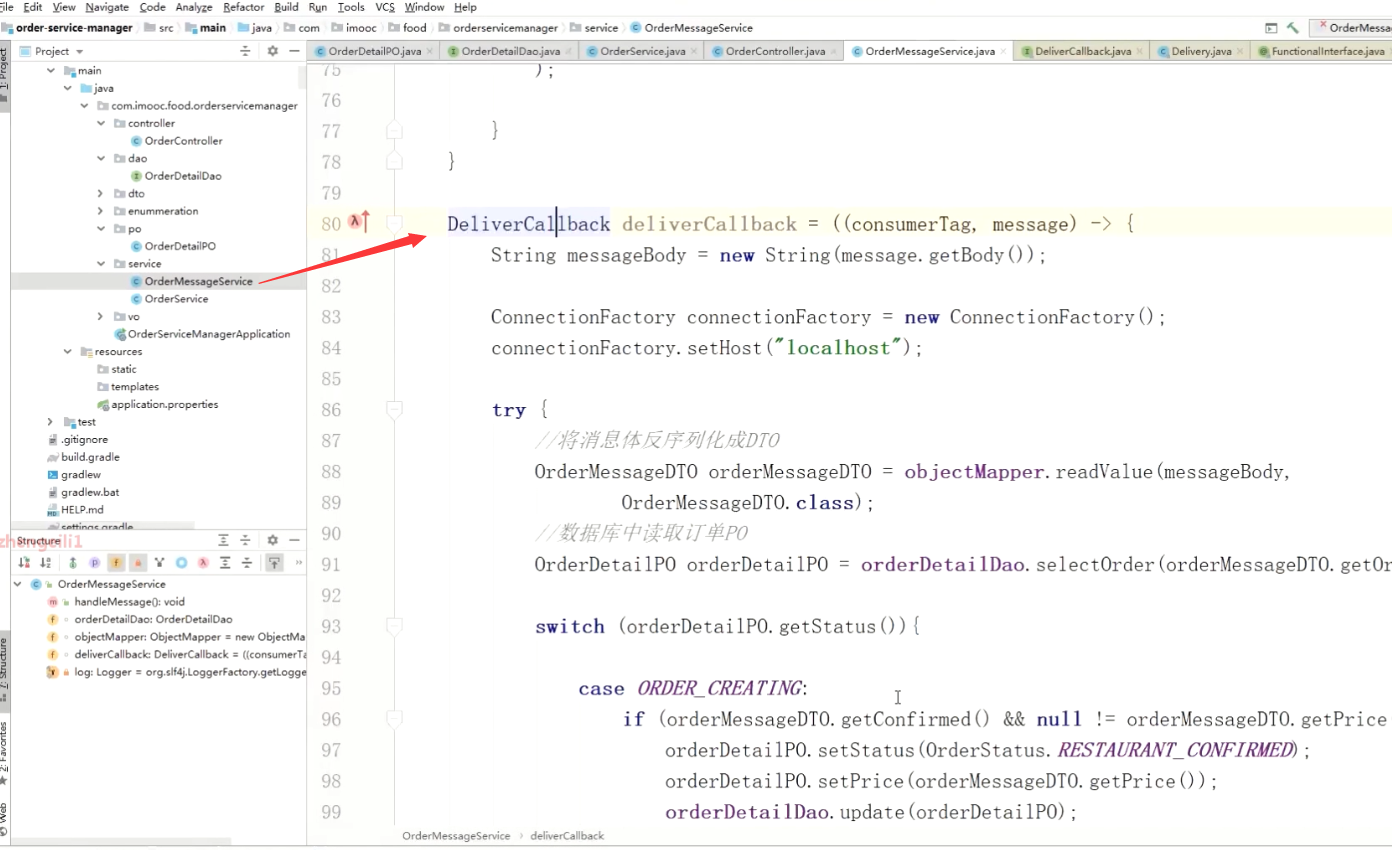The image size is (1392, 850).
Task: Select OrderServiceManagerApplication in tree
Action: coord(202,334)
